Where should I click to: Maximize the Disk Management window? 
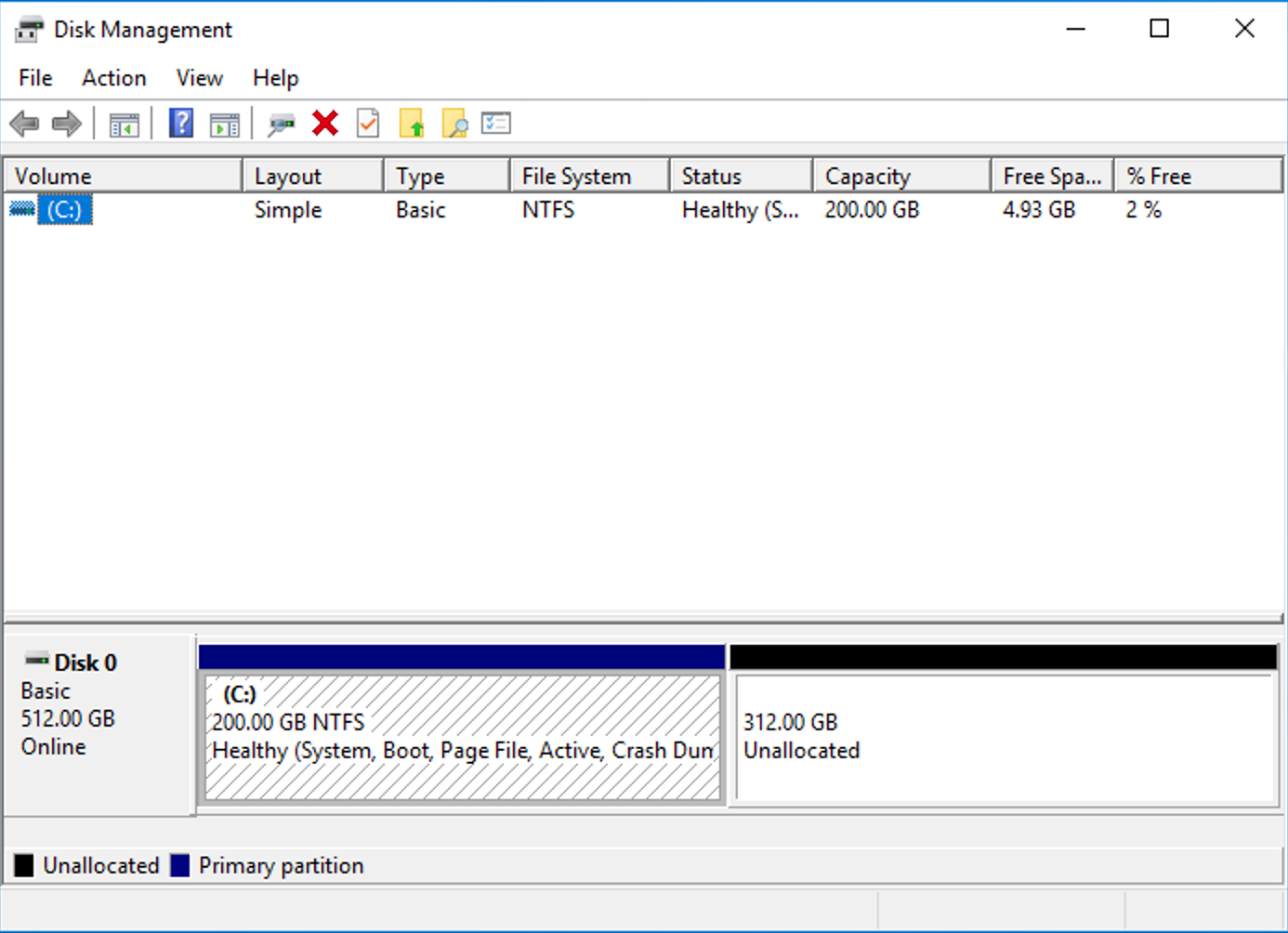click(1160, 29)
